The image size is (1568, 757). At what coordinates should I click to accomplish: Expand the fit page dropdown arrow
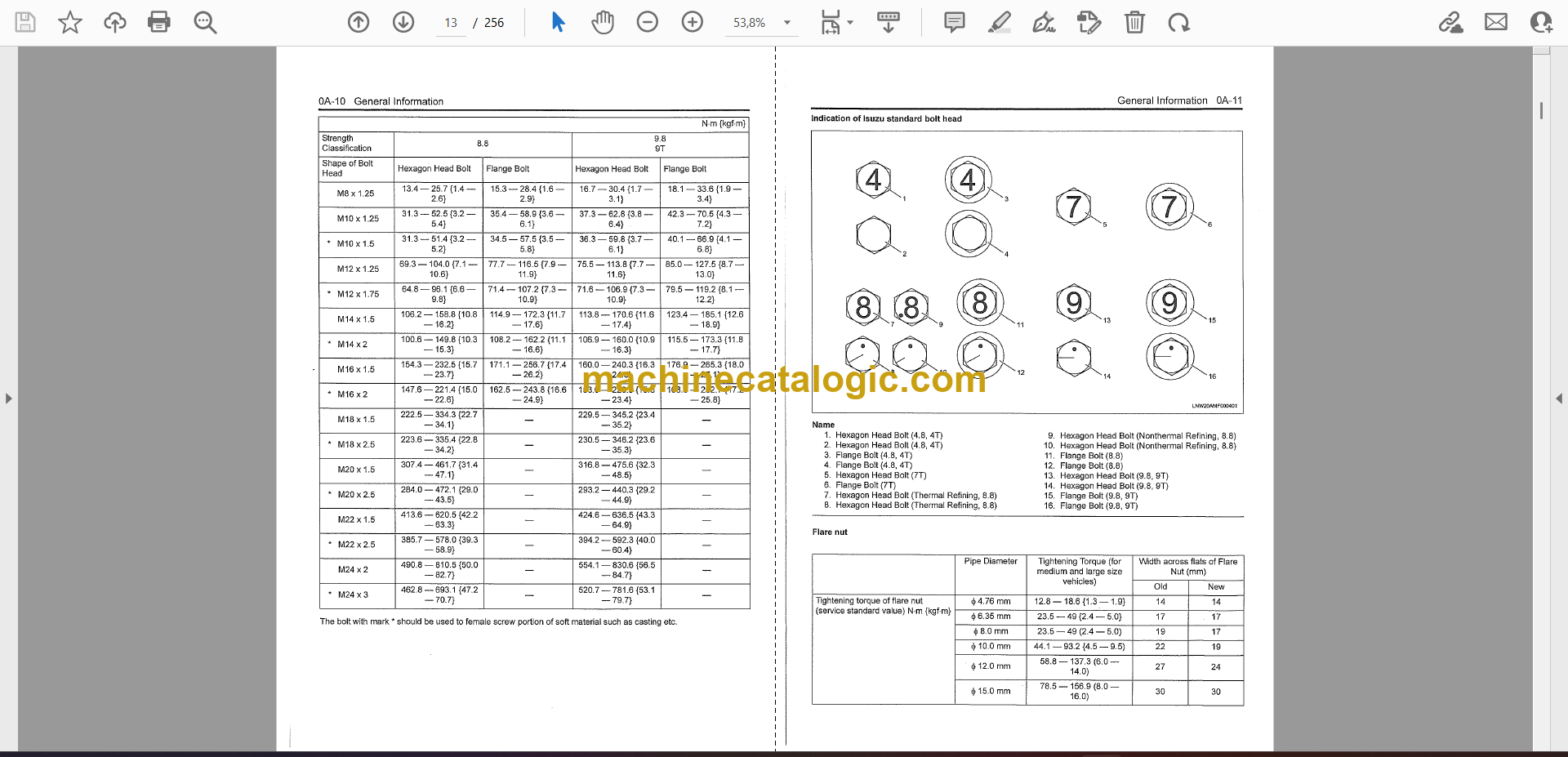[x=850, y=23]
